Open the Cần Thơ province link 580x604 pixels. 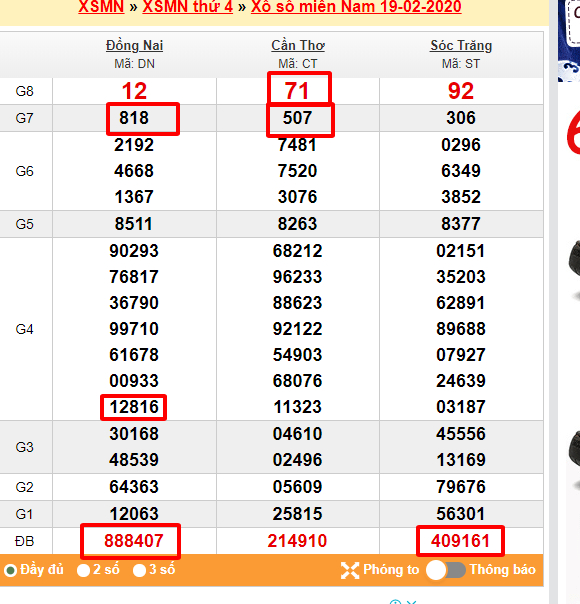coord(298,45)
